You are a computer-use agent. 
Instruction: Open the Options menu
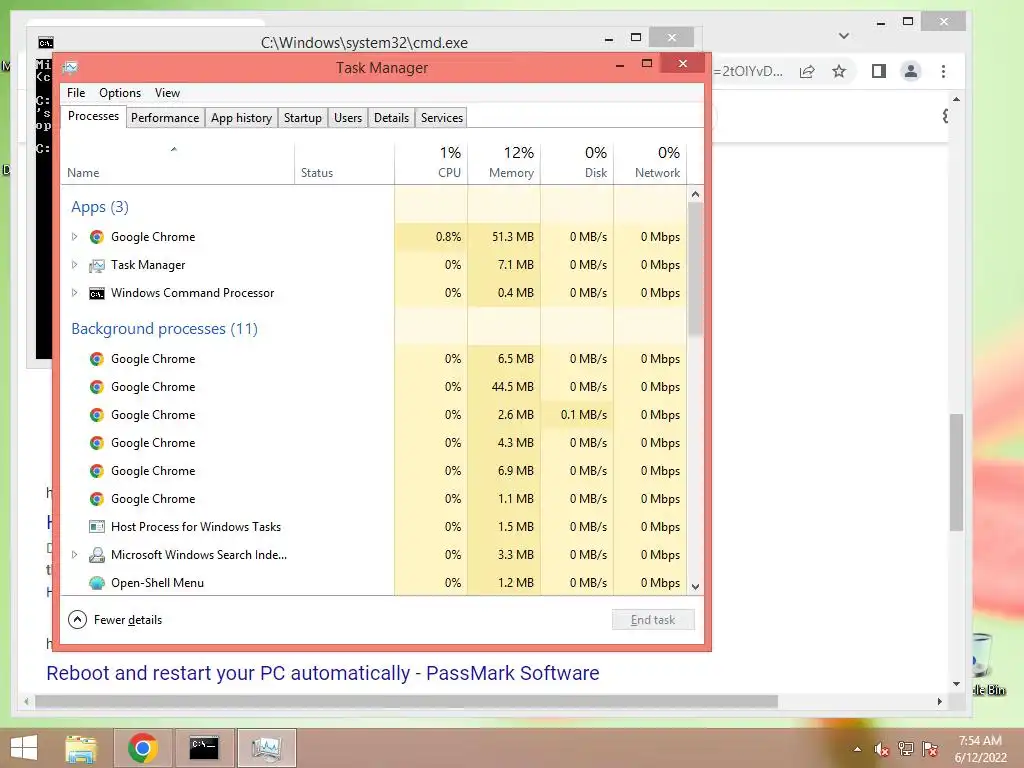click(120, 93)
